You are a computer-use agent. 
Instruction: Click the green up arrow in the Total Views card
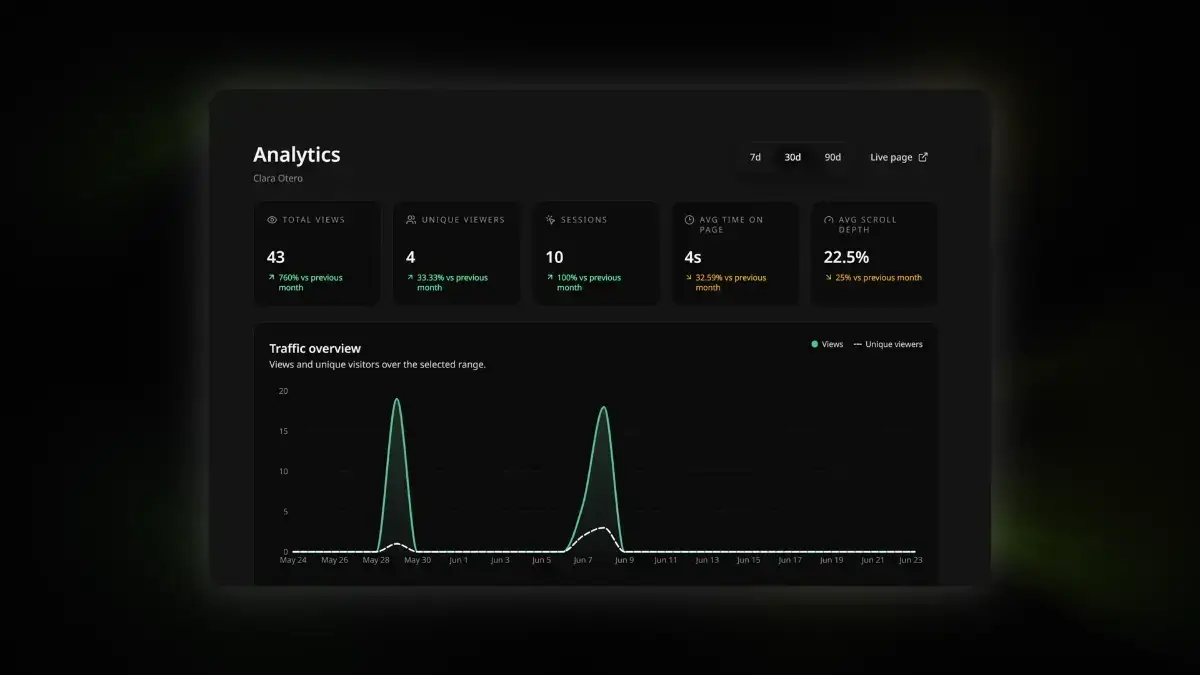pyautogui.click(x=271, y=277)
